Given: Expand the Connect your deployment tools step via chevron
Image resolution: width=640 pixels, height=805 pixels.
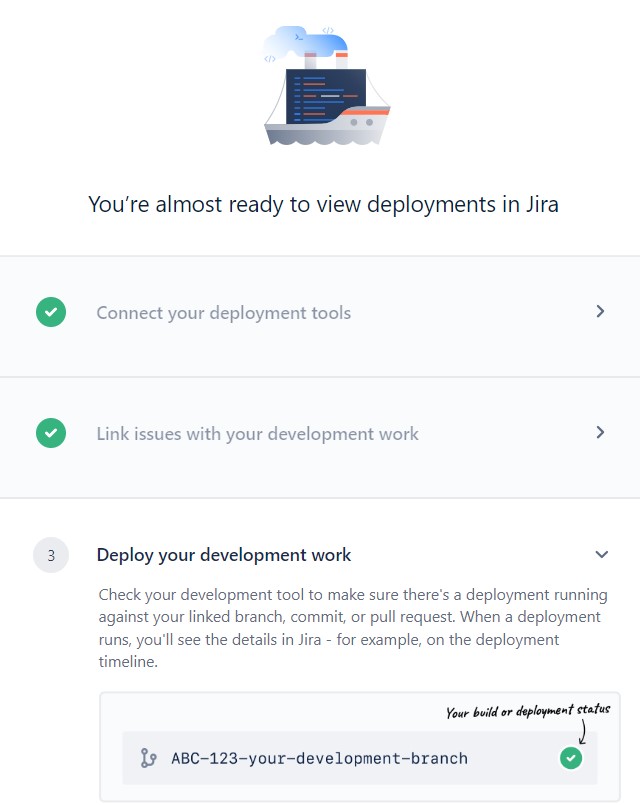Looking at the screenshot, I should pos(600,311).
